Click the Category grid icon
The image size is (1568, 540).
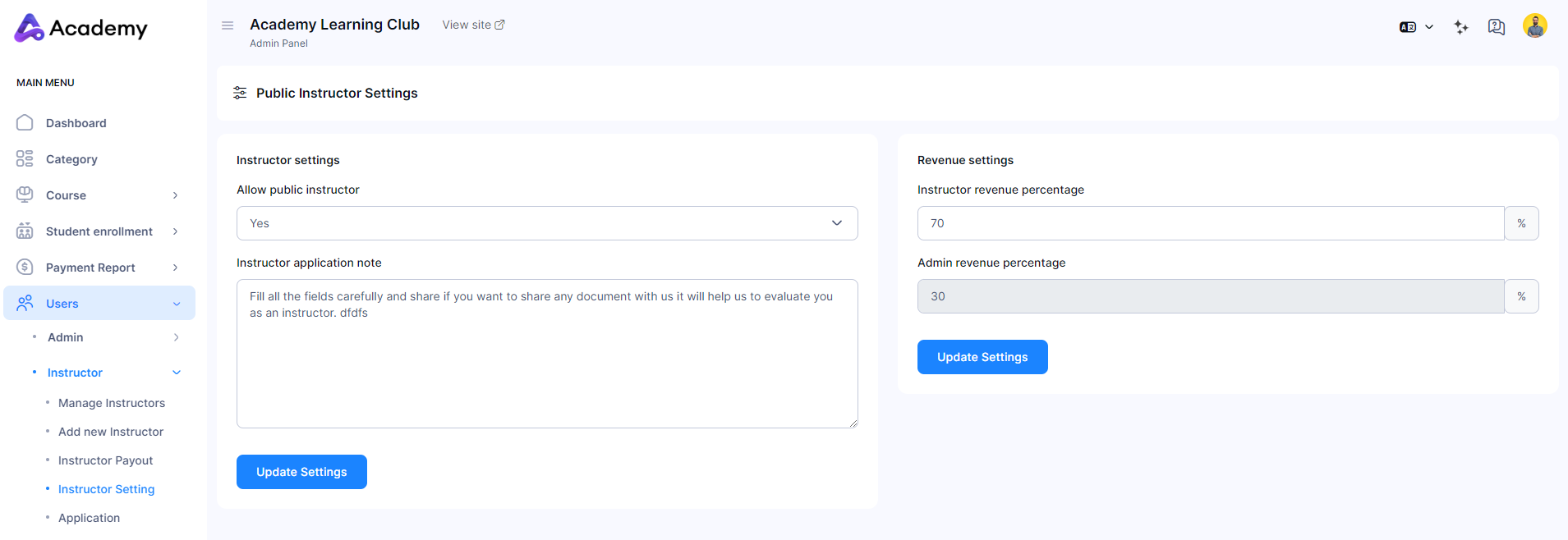[x=25, y=159]
